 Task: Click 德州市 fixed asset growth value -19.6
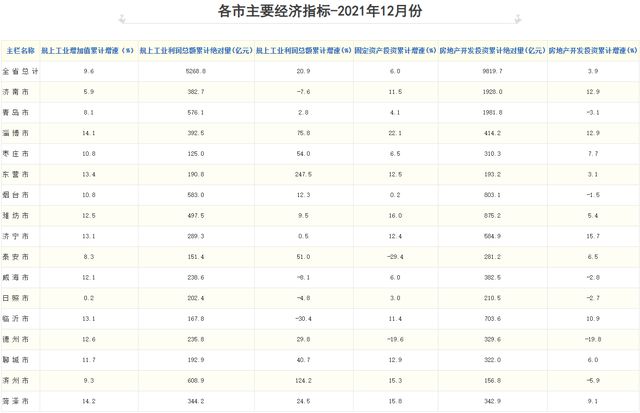[x=395, y=339]
